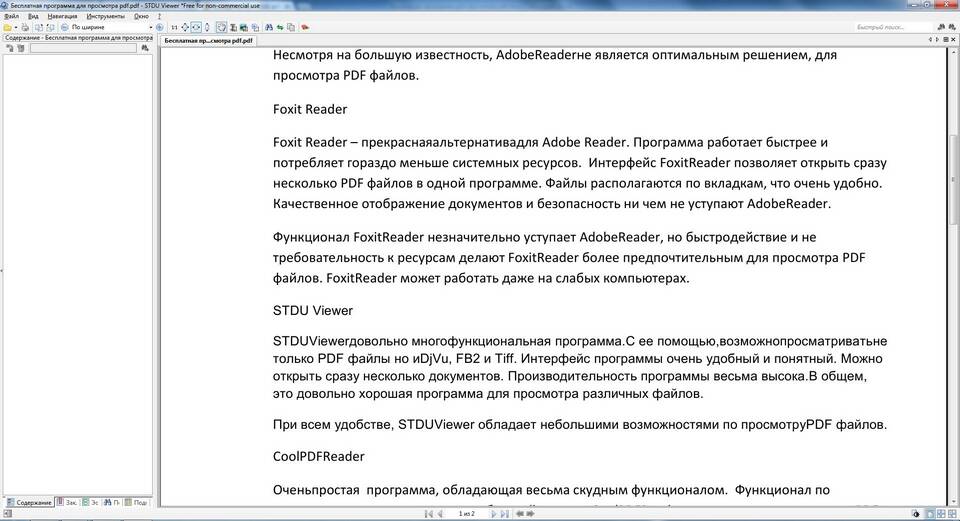Select the fit width zoom icon
Screen dimensions: 960x521
196,28
